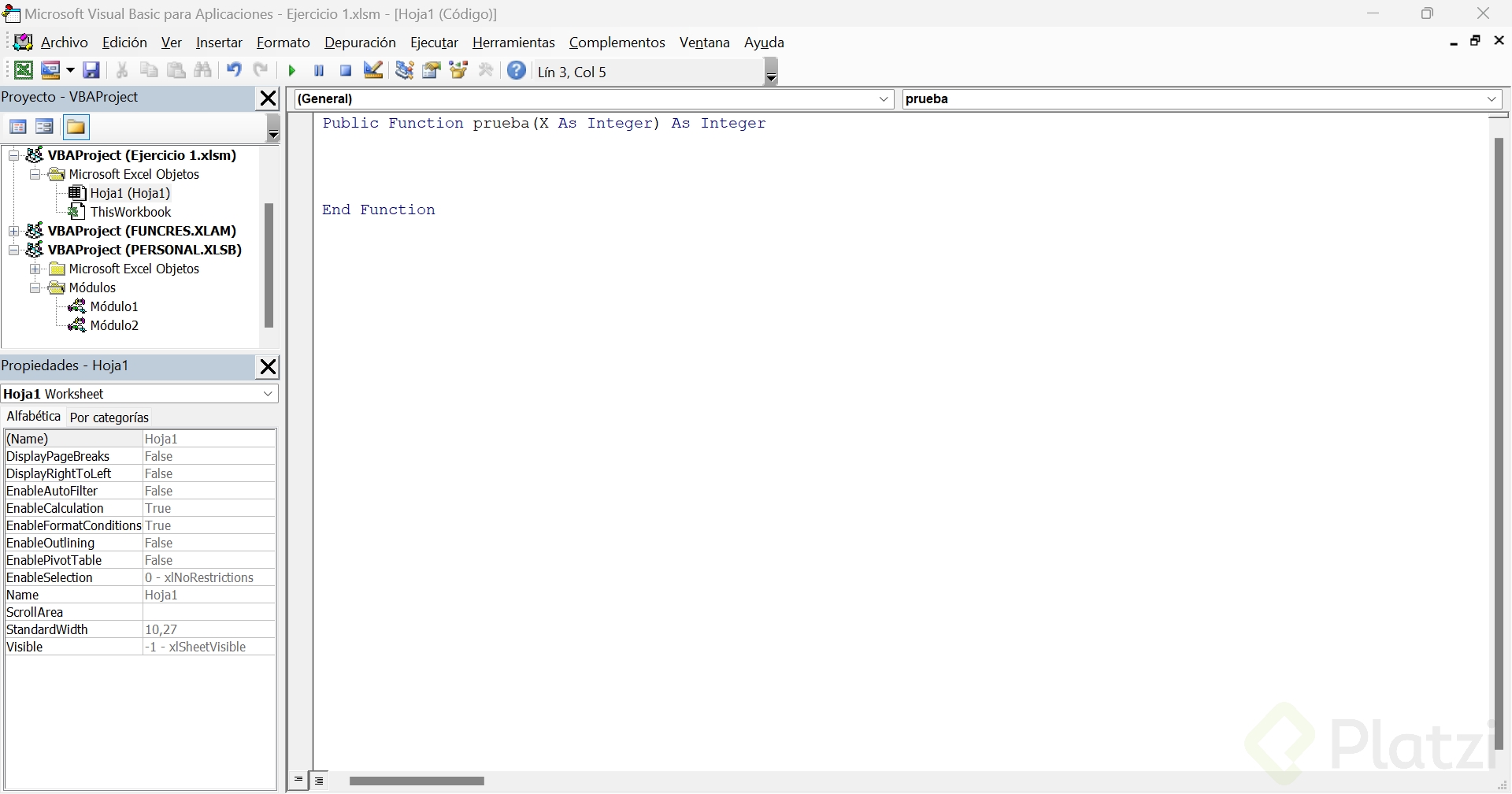Close the Propiedades - Hoja1 panel

pos(269,367)
